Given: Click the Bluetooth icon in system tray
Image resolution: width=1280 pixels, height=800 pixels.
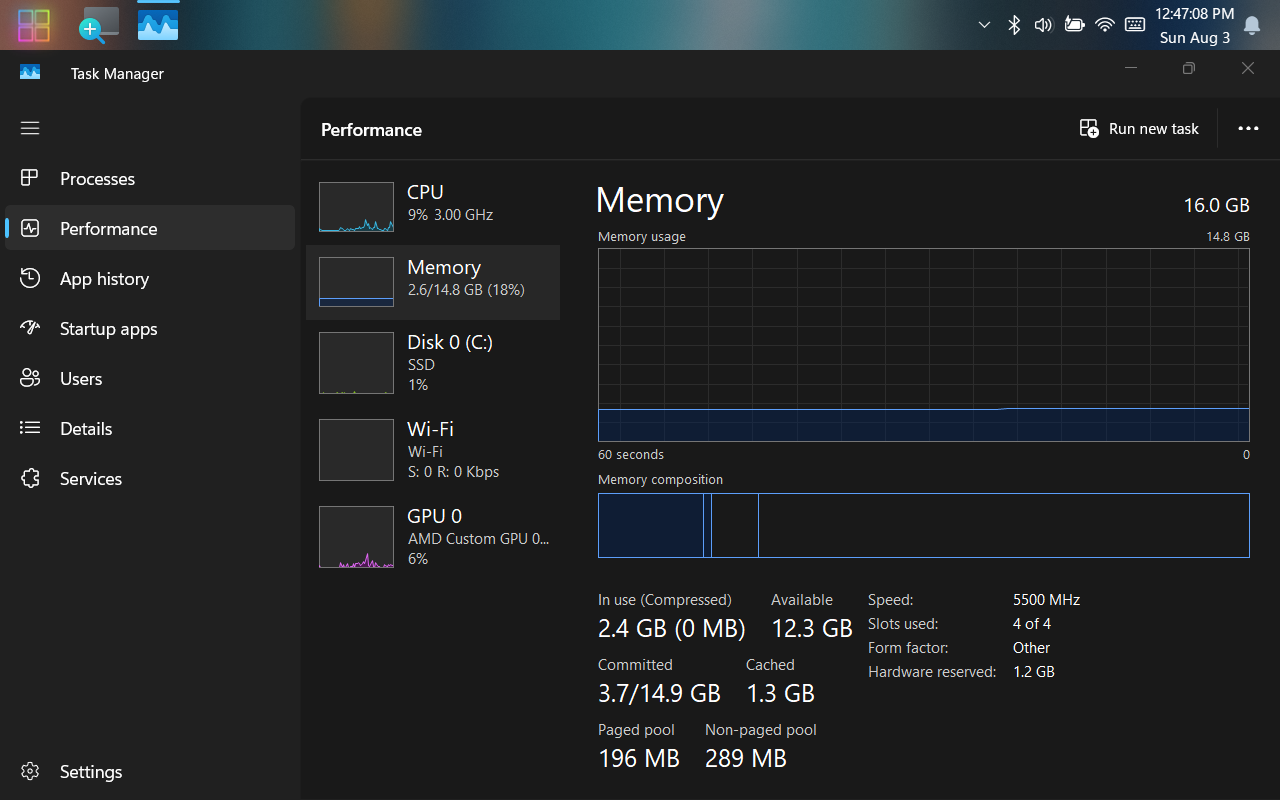Looking at the screenshot, I should coord(1014,25).
